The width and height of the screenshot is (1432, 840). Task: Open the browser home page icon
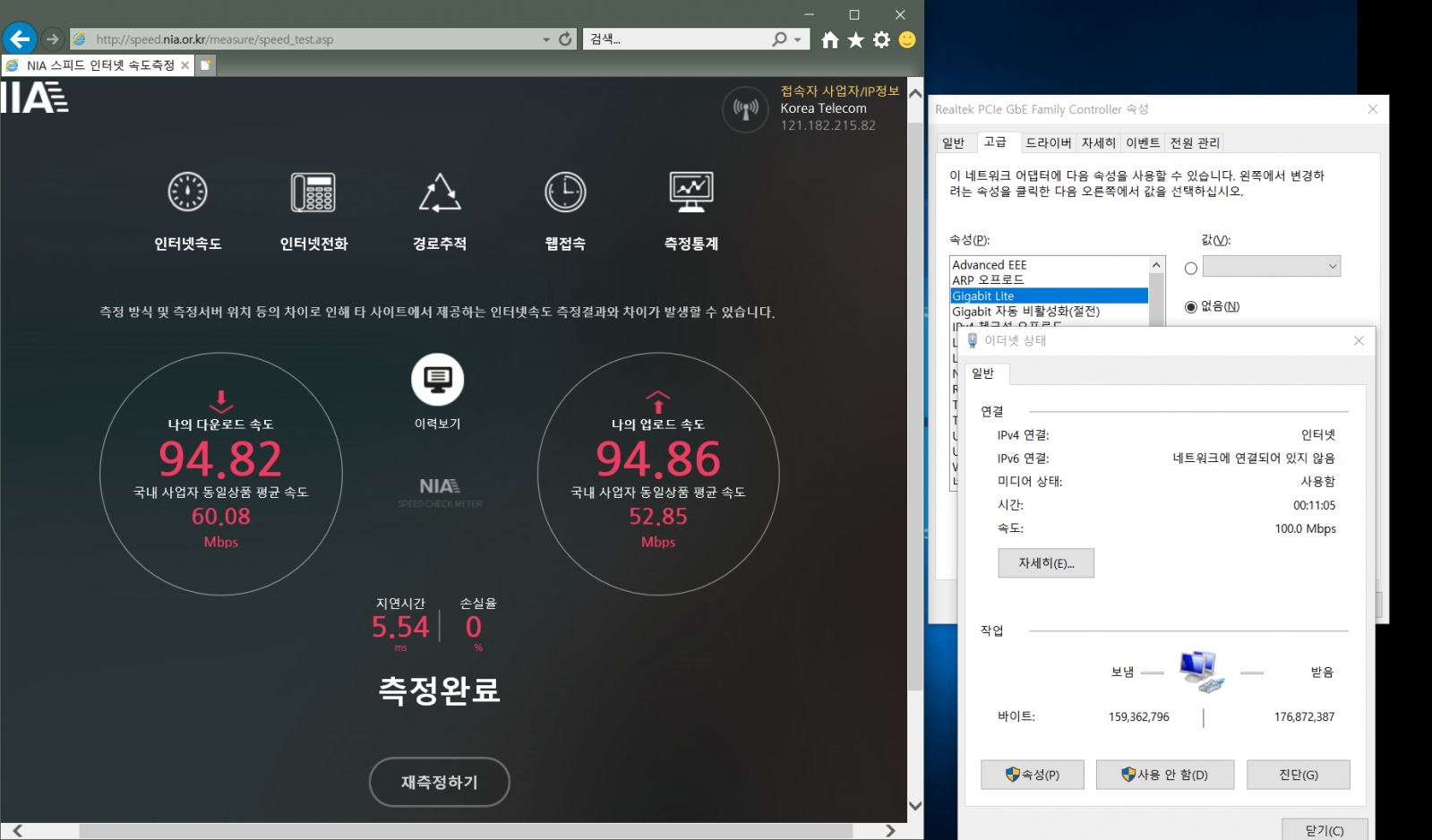[830, 39]
